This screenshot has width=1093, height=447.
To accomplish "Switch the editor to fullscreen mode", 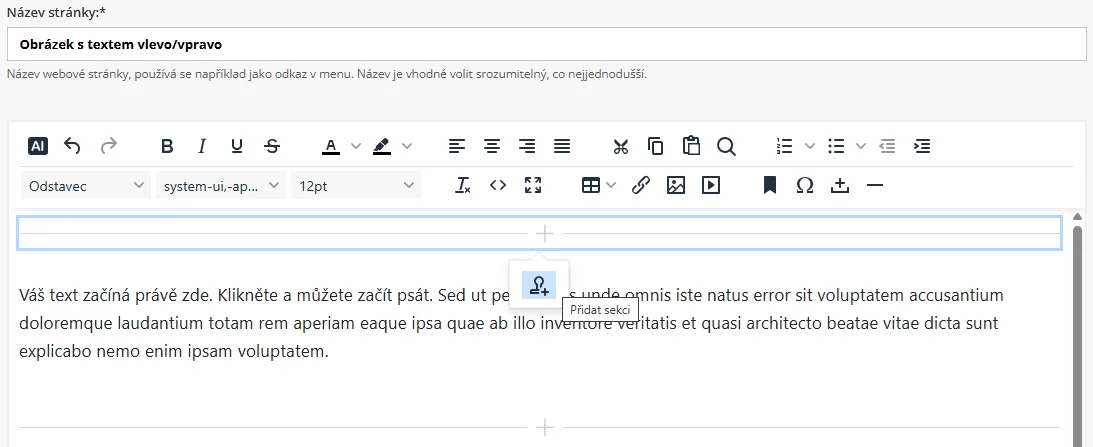I will (x=533, y=185).
